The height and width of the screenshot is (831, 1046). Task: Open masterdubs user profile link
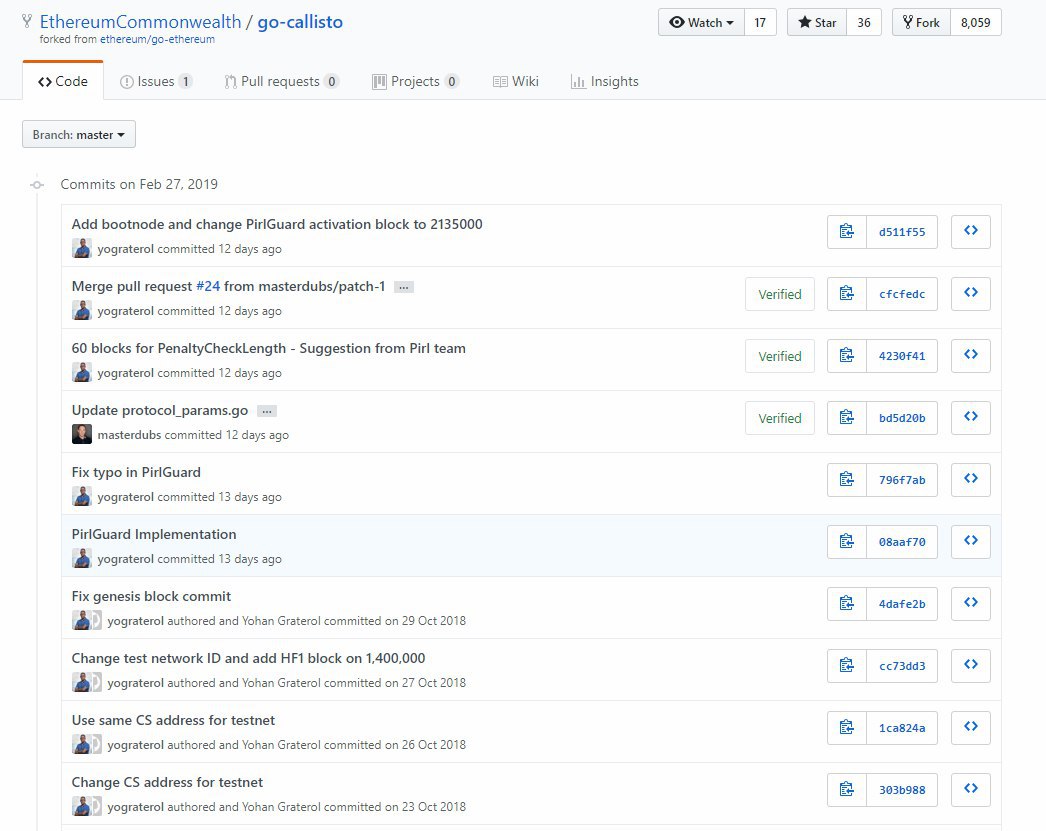coord(129,435)
